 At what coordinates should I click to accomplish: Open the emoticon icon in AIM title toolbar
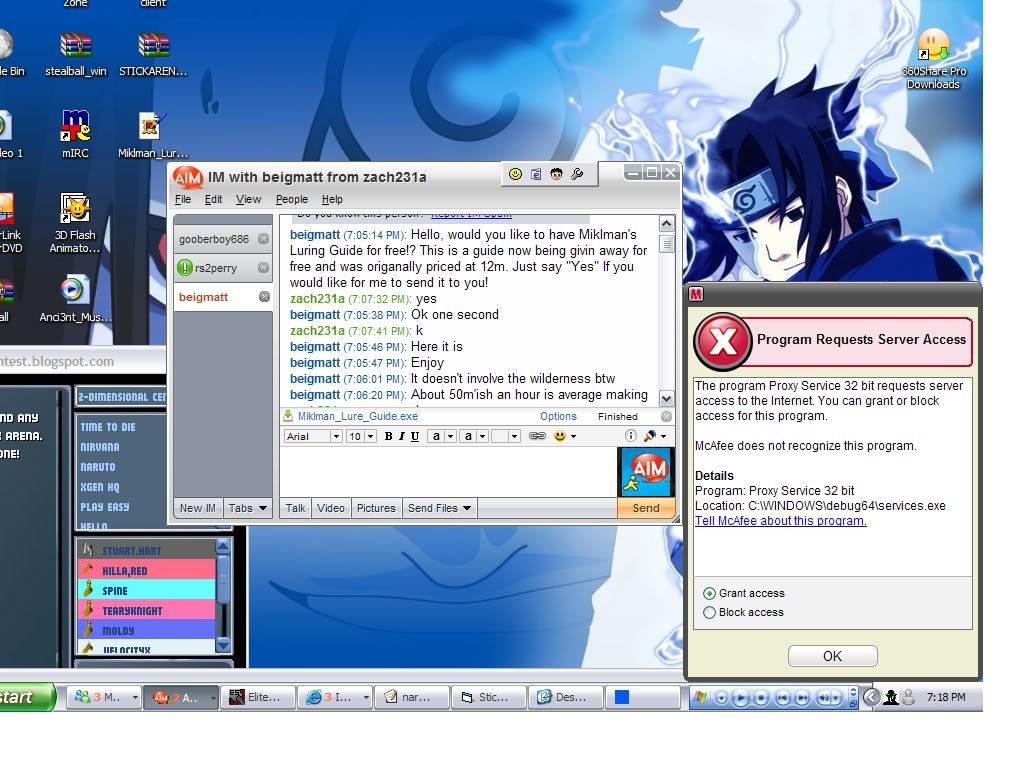(x=515, y=174)
